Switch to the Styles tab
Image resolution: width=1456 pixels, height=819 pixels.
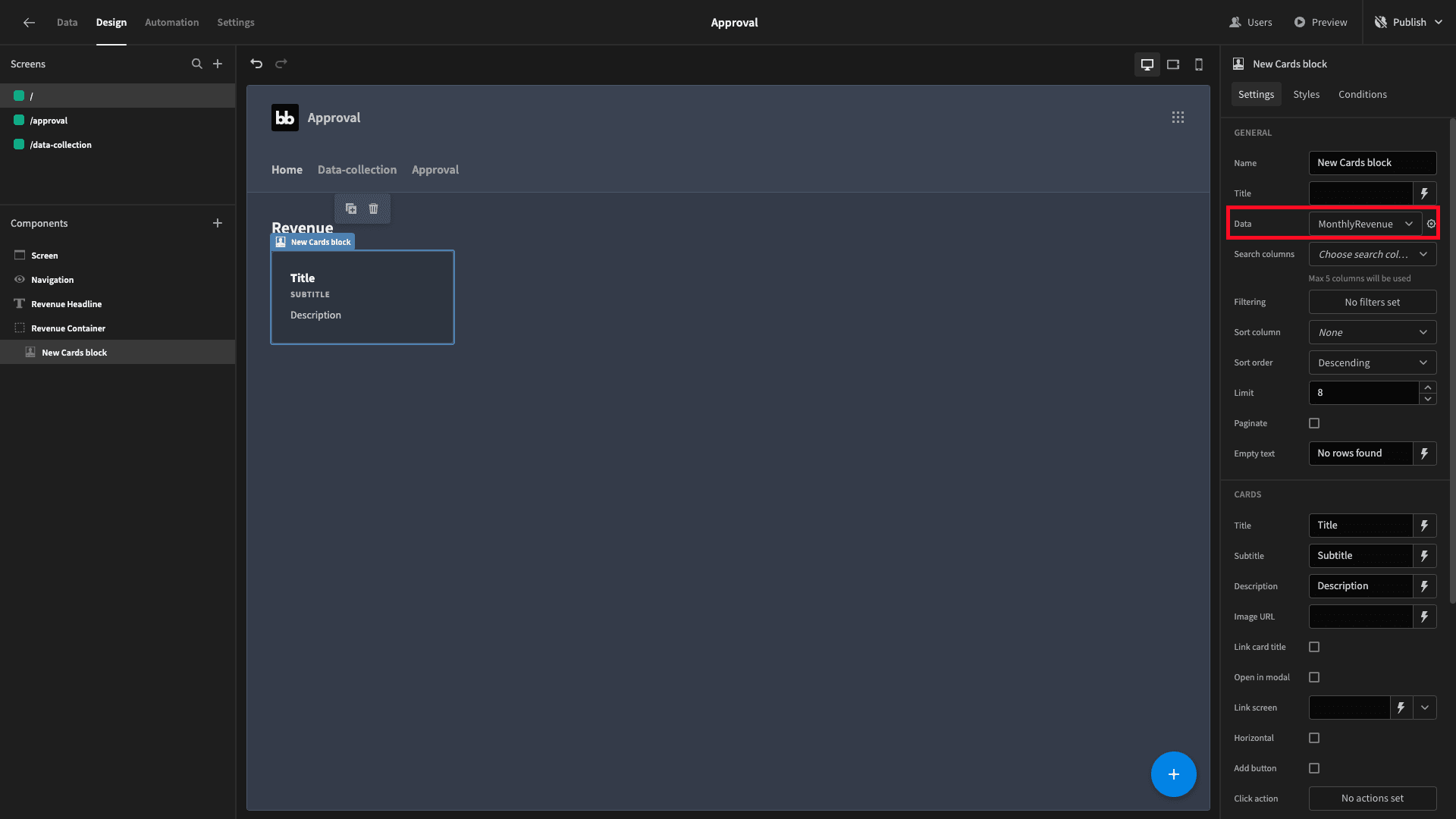pyautogui.click(x=1307, y=94)
